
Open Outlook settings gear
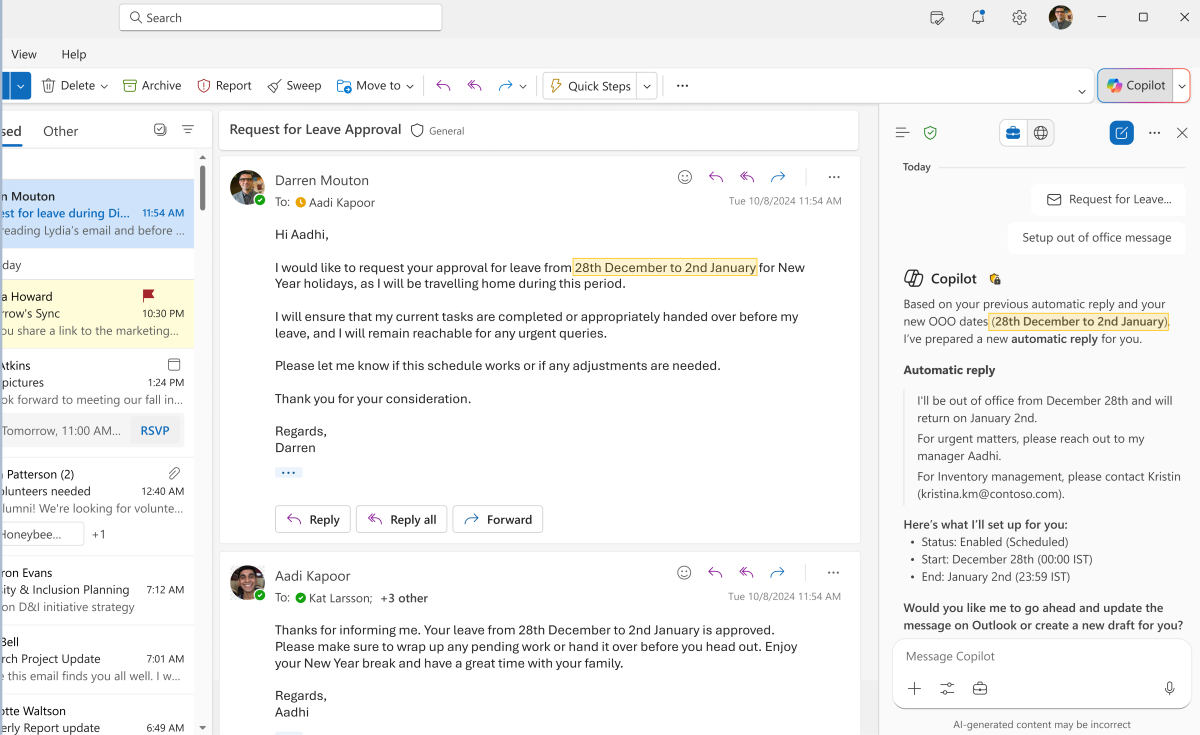[1018, 17]
